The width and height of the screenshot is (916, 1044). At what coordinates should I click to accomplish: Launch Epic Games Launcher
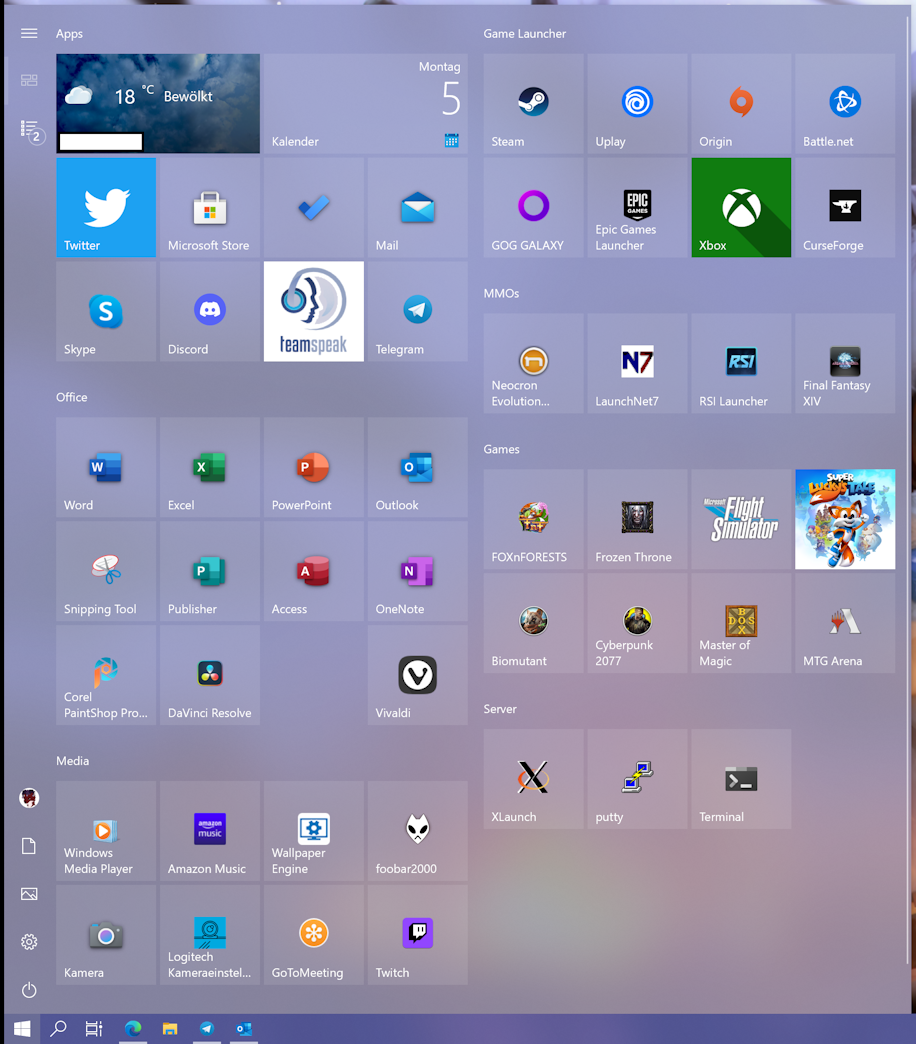(x=637, y=207)
